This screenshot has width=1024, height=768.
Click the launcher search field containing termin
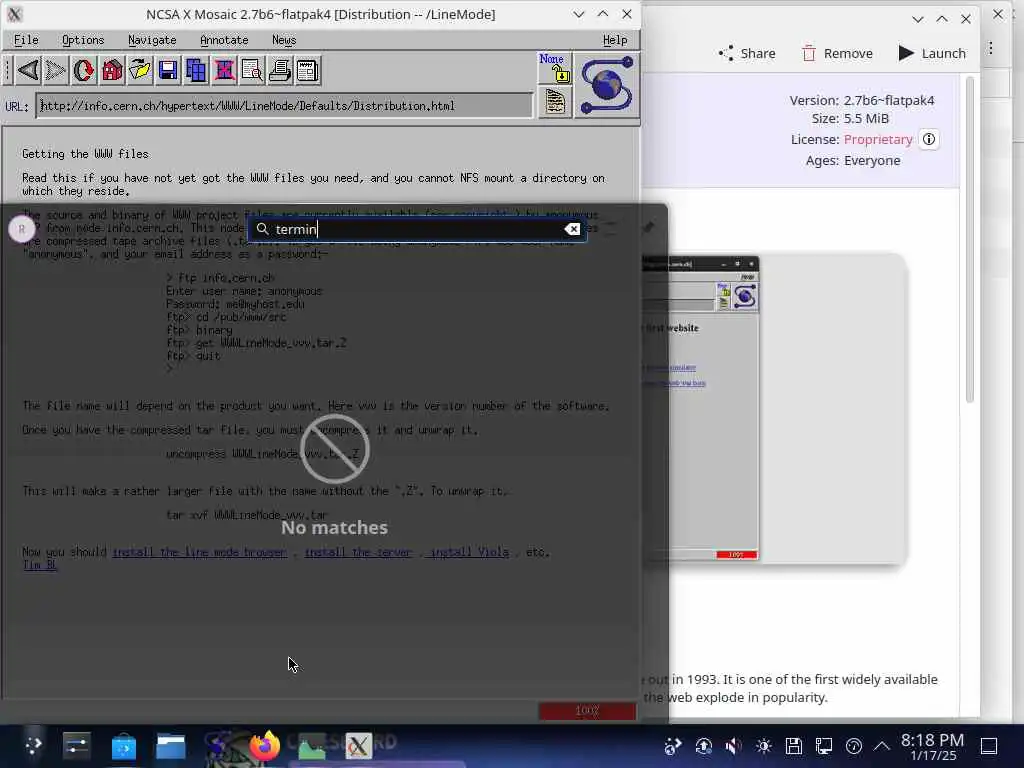pos(417,229)
